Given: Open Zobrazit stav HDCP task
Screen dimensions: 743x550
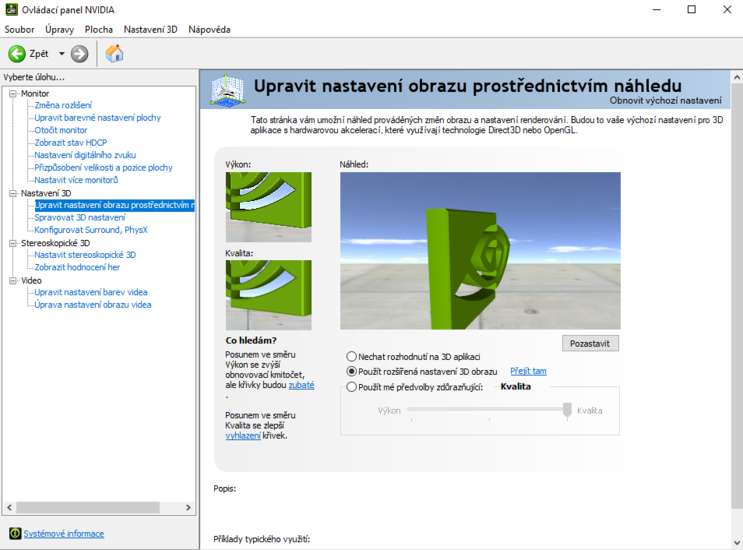Looking at the screenshot, I should click(71, 143).
